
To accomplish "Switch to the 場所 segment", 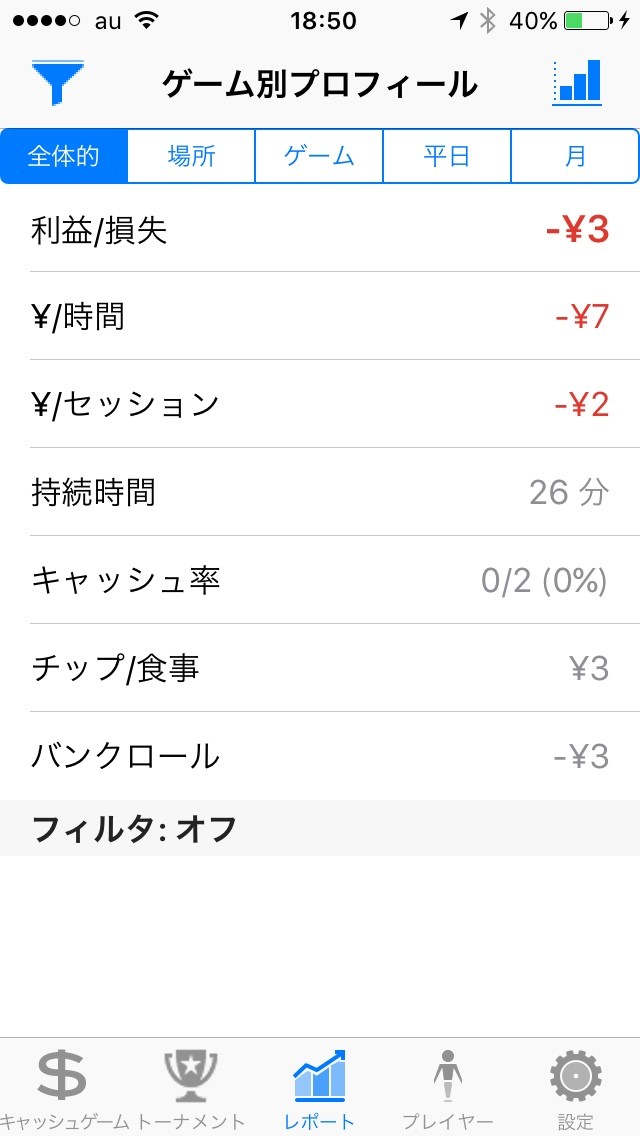I will 192,156.
